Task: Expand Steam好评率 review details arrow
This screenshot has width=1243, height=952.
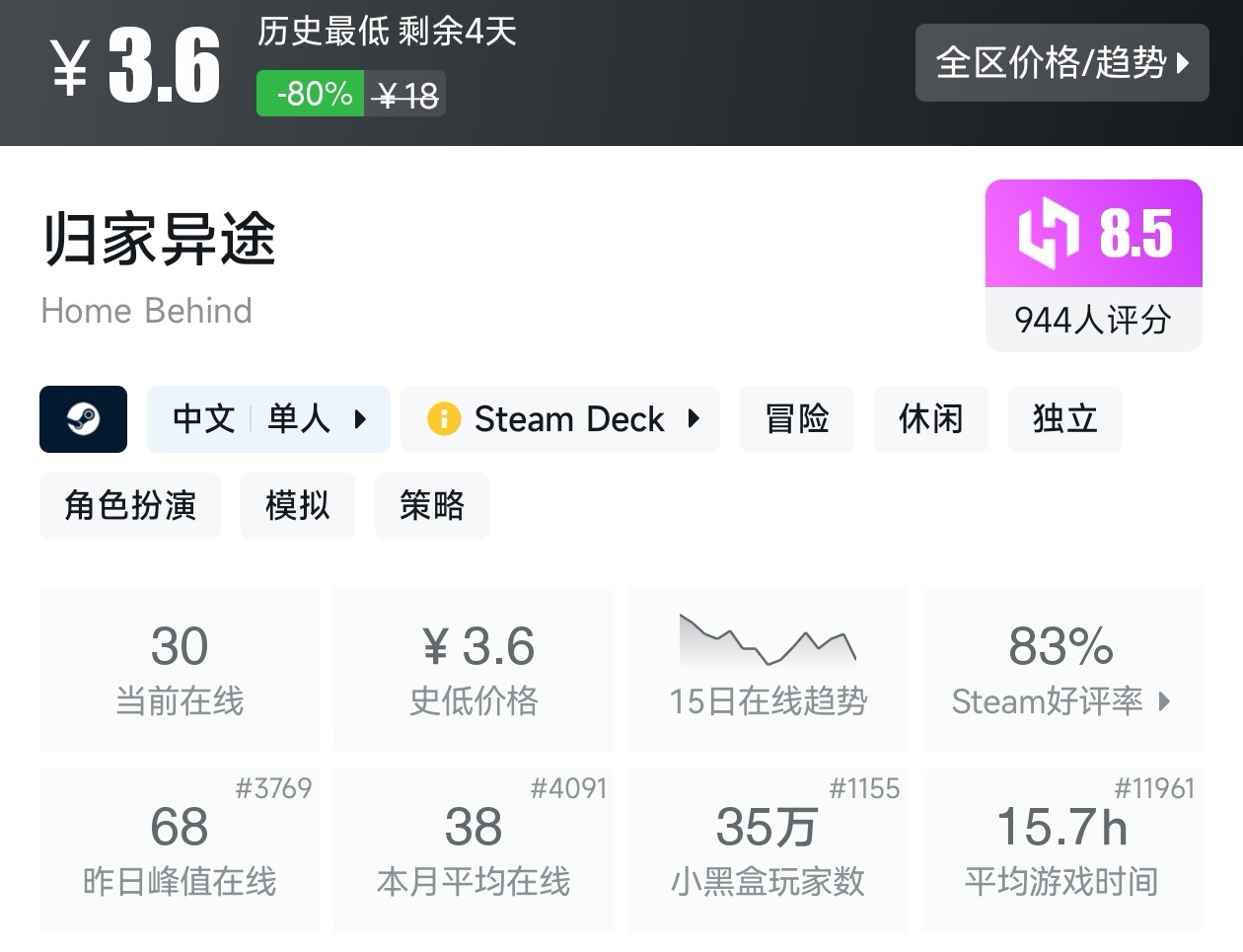Action: [x=1165, y=701]
